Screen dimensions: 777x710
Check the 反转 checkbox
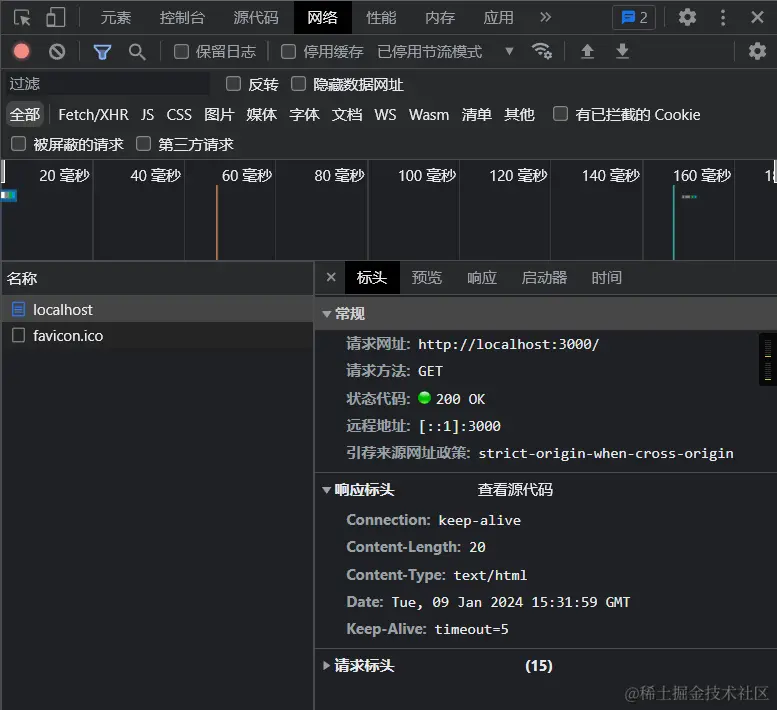point(233,84)
